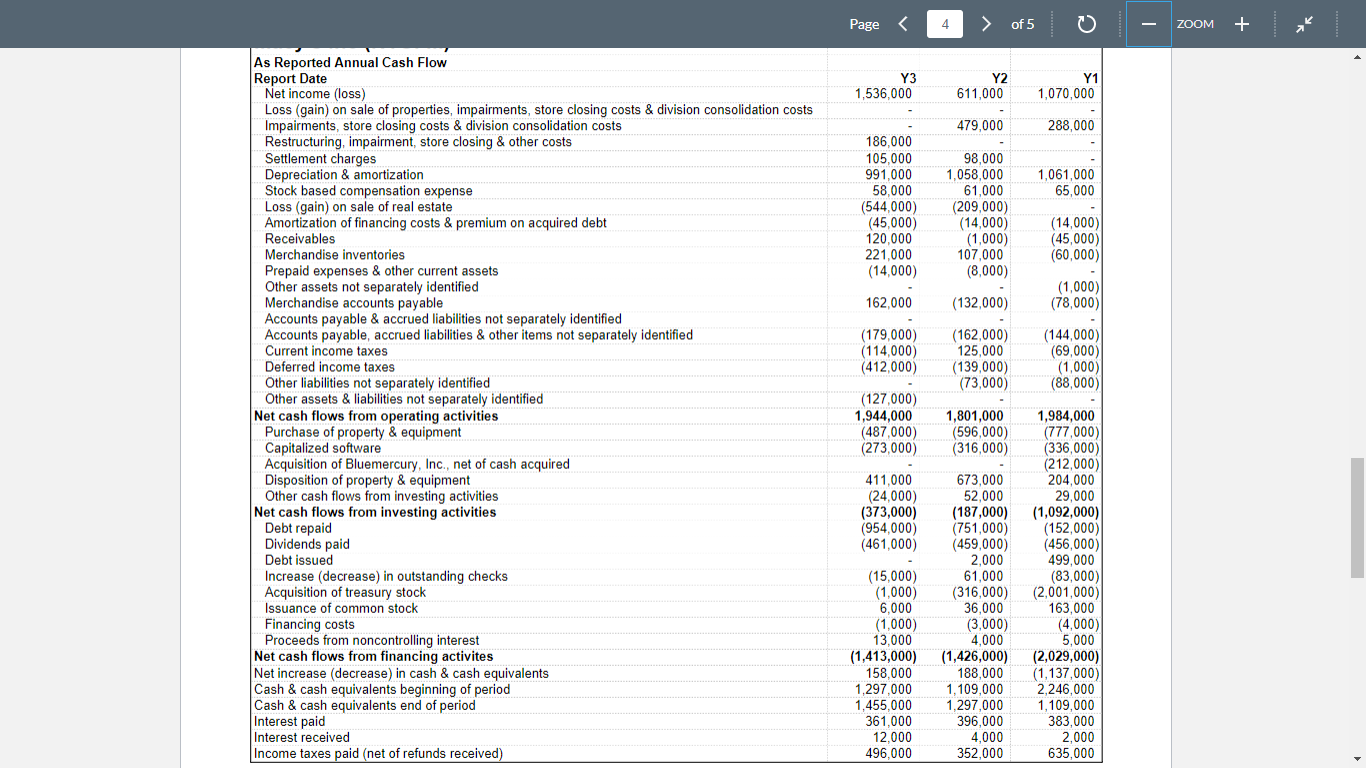The width and height of the screenshot is (1366, 768).
Task: Toggle the fullscreen collapse arrows icon
Action: [1306, 24]
